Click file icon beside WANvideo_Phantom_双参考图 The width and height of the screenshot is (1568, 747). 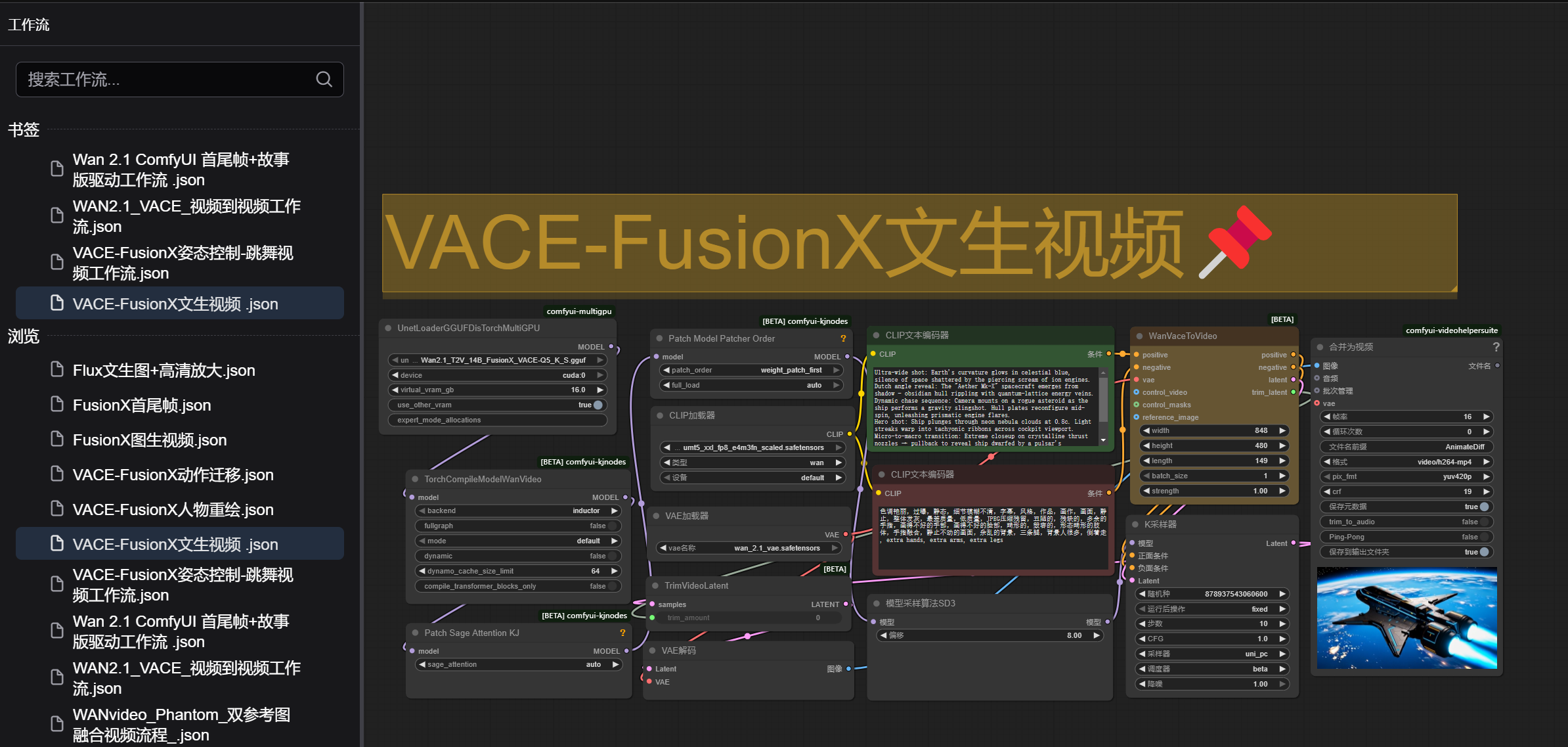tap(57, 723)
